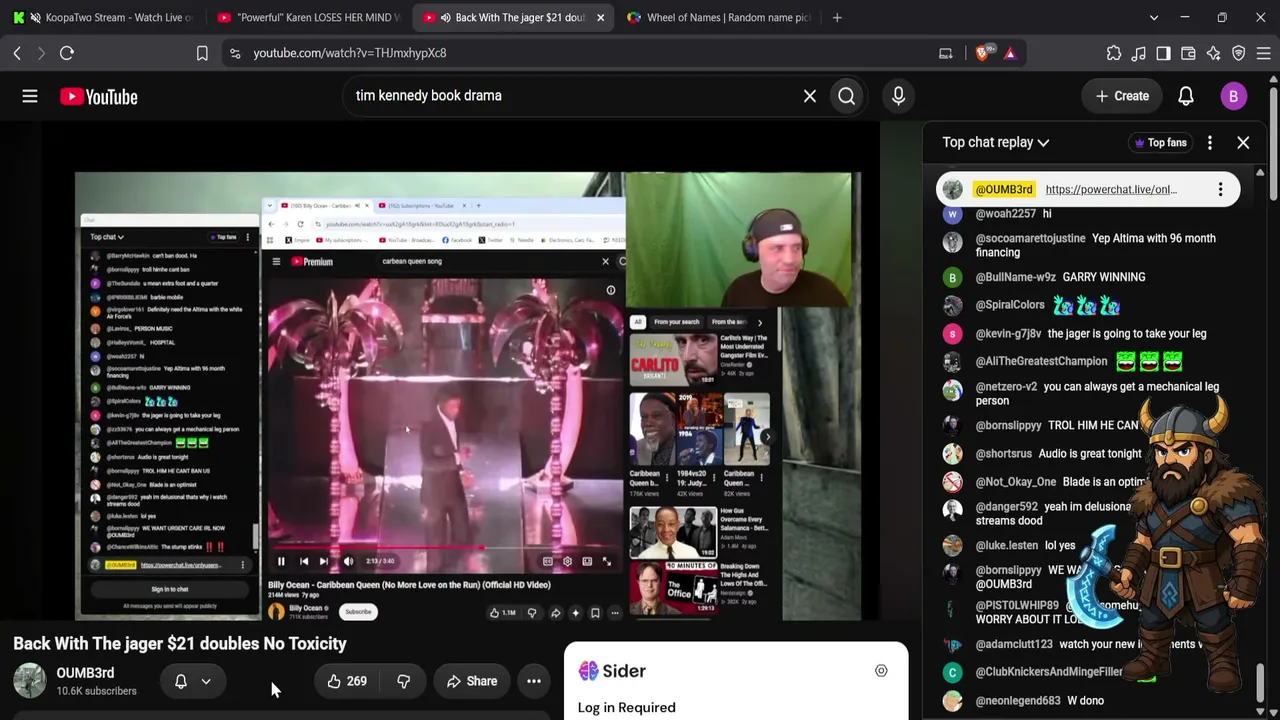This screenshot has height=720, width=1280.
Task: Click the Brave VPN shield icon
Action: pyautogui.click(x=1238, y=53)
